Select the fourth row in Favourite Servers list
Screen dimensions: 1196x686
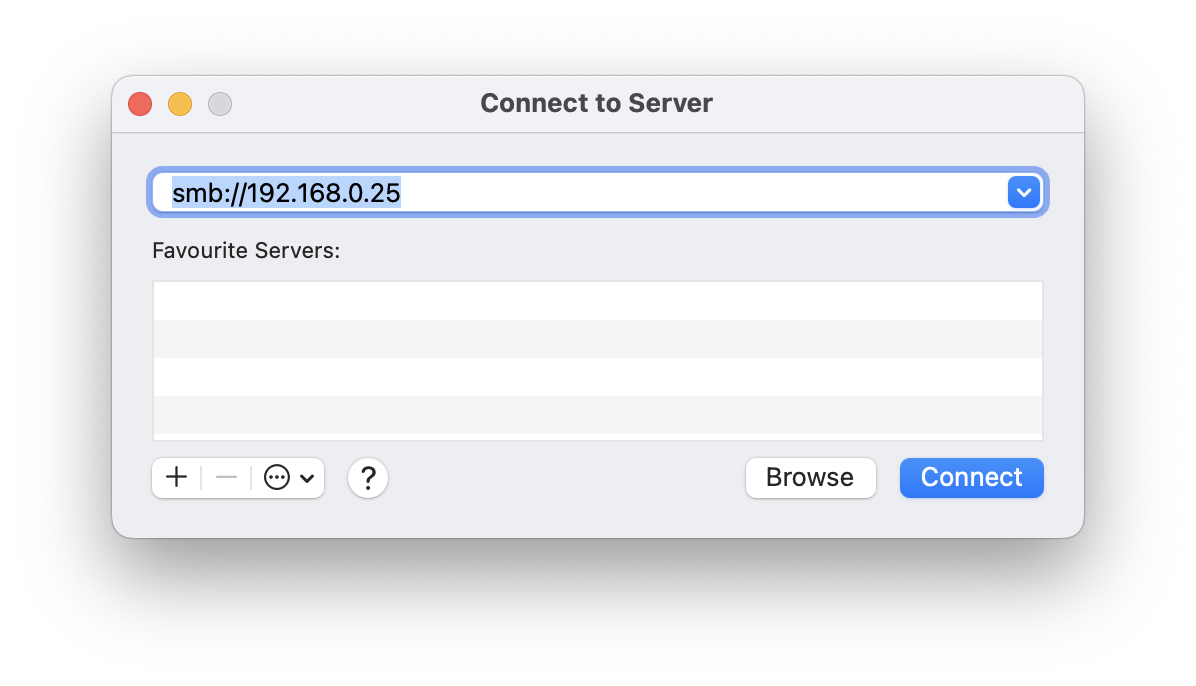(x=597, y=415)
